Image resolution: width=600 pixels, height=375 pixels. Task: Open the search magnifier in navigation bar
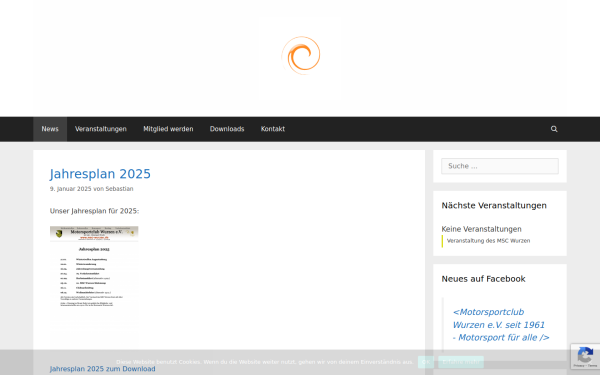tap(554, 129)
